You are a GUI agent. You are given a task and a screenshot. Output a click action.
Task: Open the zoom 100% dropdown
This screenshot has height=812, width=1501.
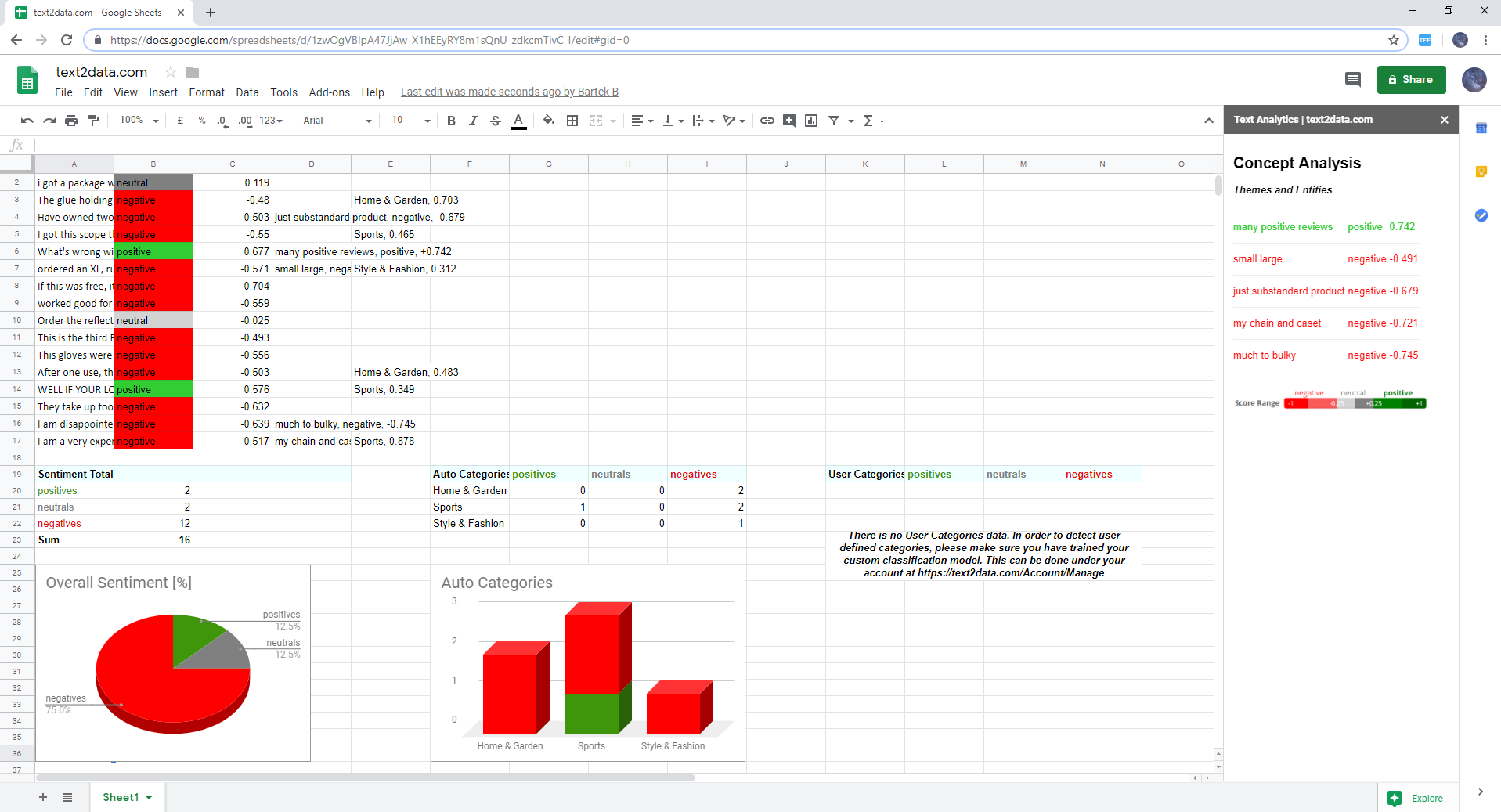[x=139, y=121]
